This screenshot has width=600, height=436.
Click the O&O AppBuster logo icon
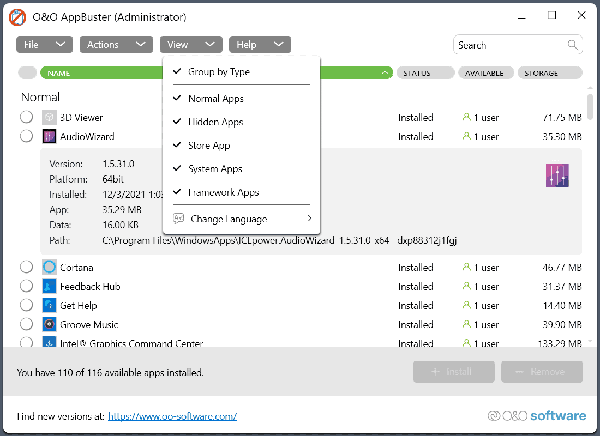[x=18, y=17]
